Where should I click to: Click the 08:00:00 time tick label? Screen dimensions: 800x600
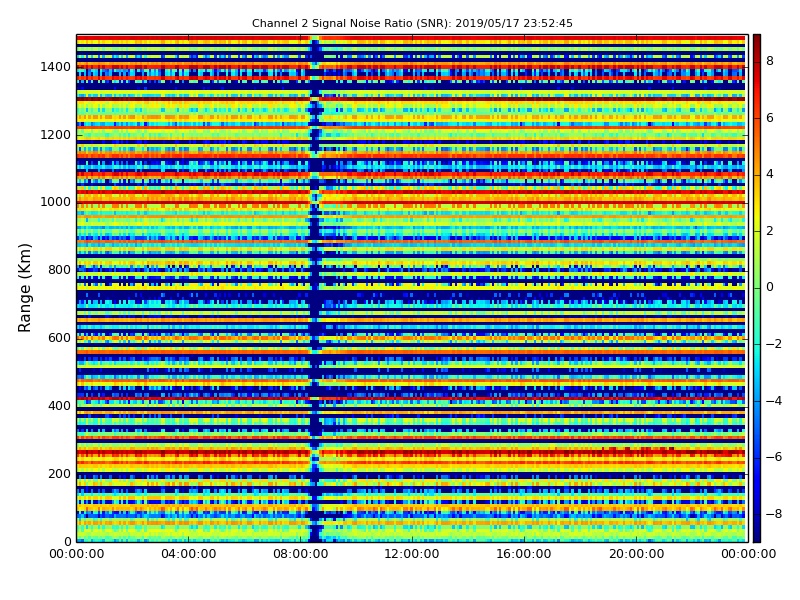click(301, 554)
